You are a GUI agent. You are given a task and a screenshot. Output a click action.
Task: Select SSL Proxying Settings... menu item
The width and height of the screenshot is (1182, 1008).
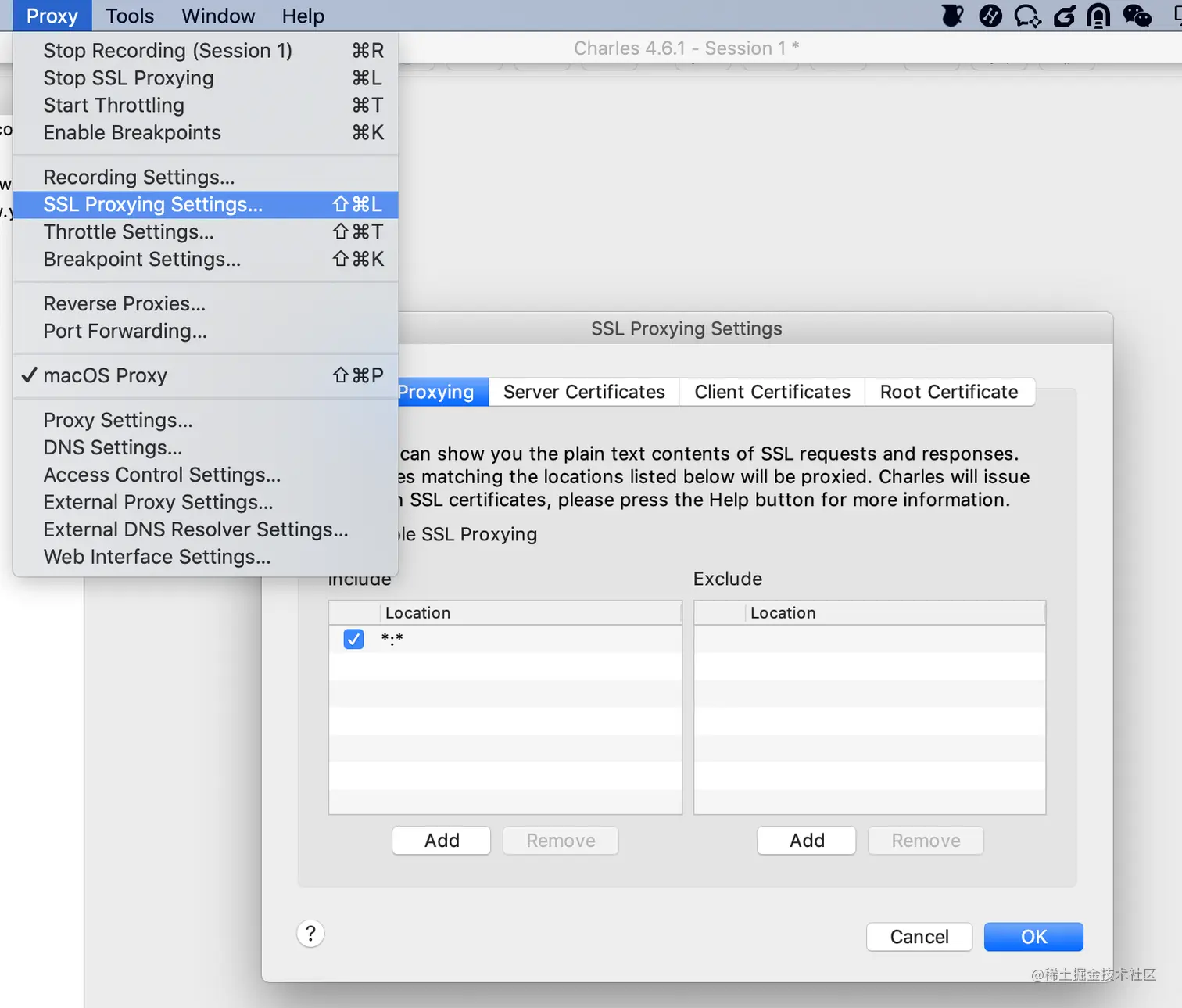tap(206, 205)
